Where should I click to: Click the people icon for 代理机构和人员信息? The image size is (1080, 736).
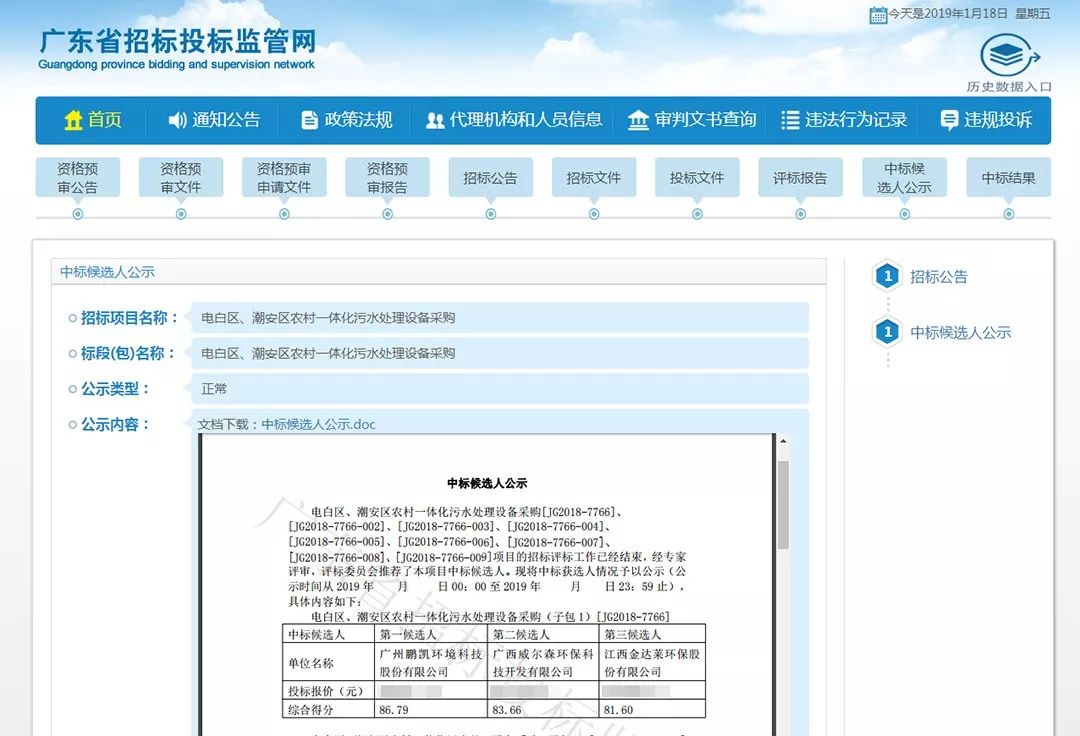pos(435,120)
